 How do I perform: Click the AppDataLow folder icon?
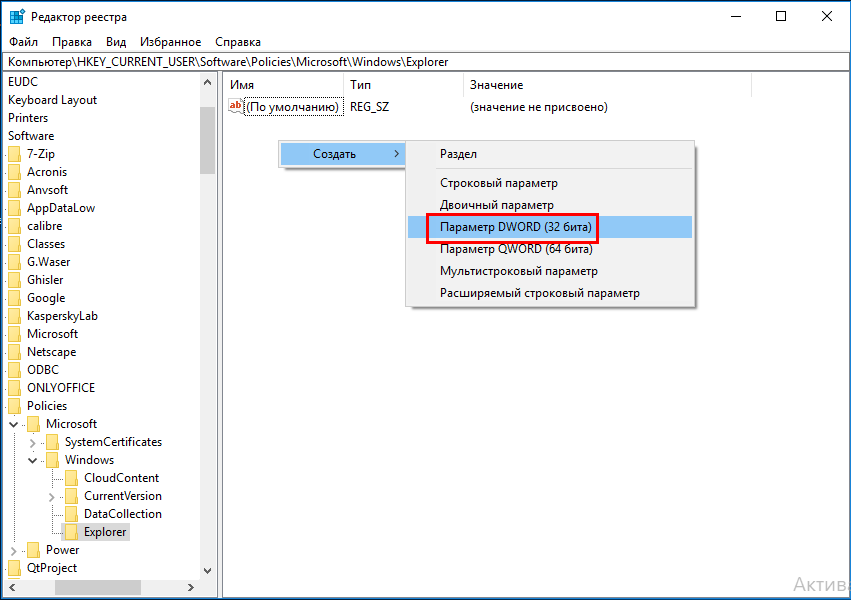pos(15,208)
